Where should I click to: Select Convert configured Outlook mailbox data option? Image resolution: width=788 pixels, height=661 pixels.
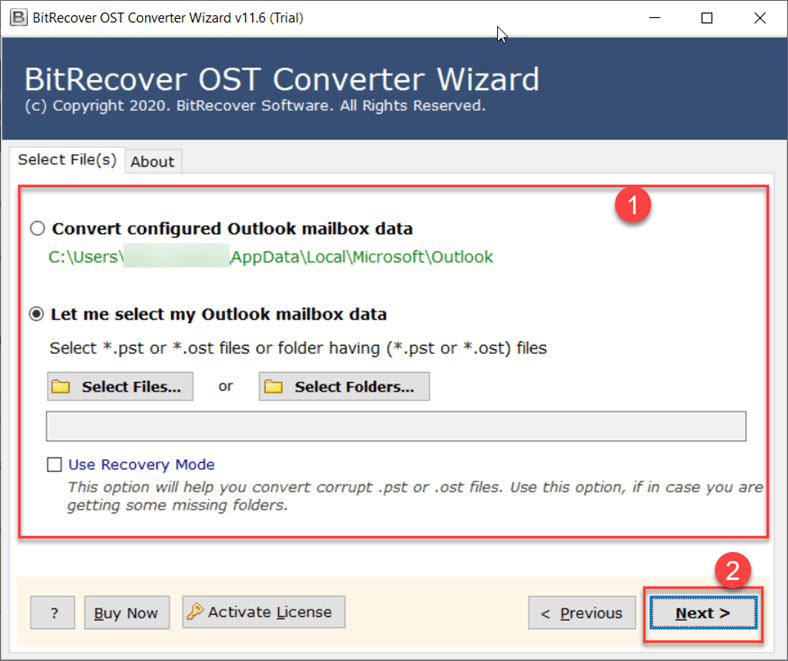(37, 229)
